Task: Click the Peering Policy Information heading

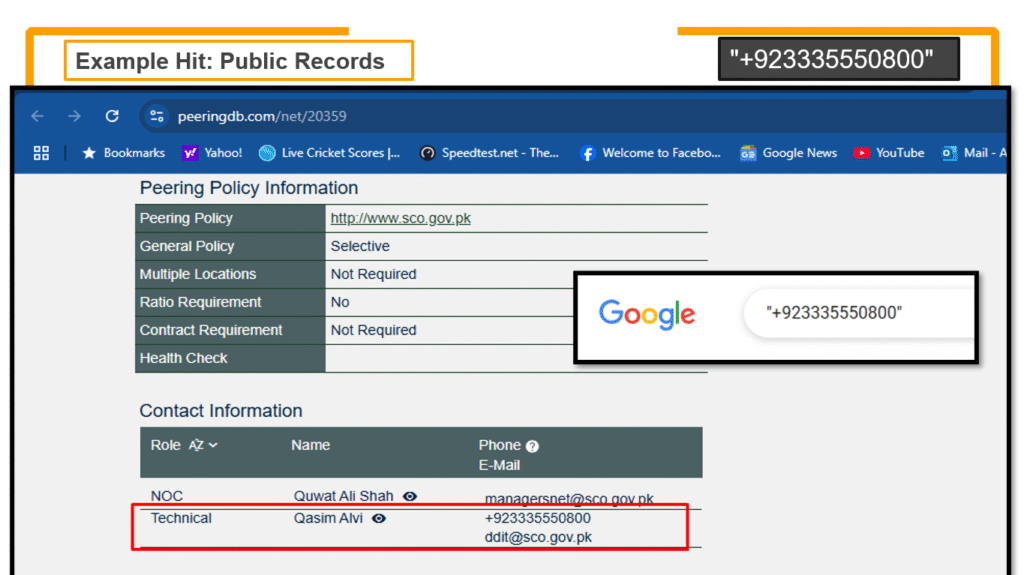Action: pyautogui.click(x=249, y=188)
